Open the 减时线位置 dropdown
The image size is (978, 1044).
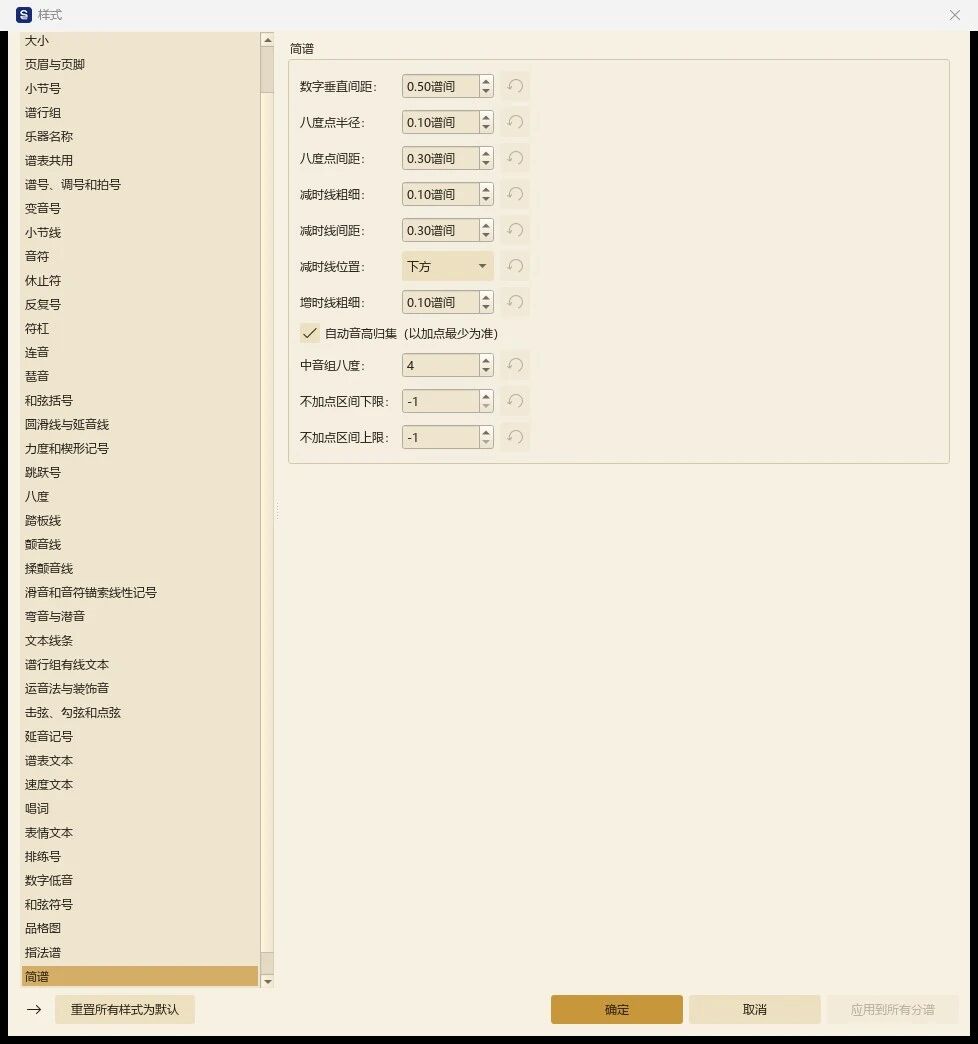click(447, 266)
